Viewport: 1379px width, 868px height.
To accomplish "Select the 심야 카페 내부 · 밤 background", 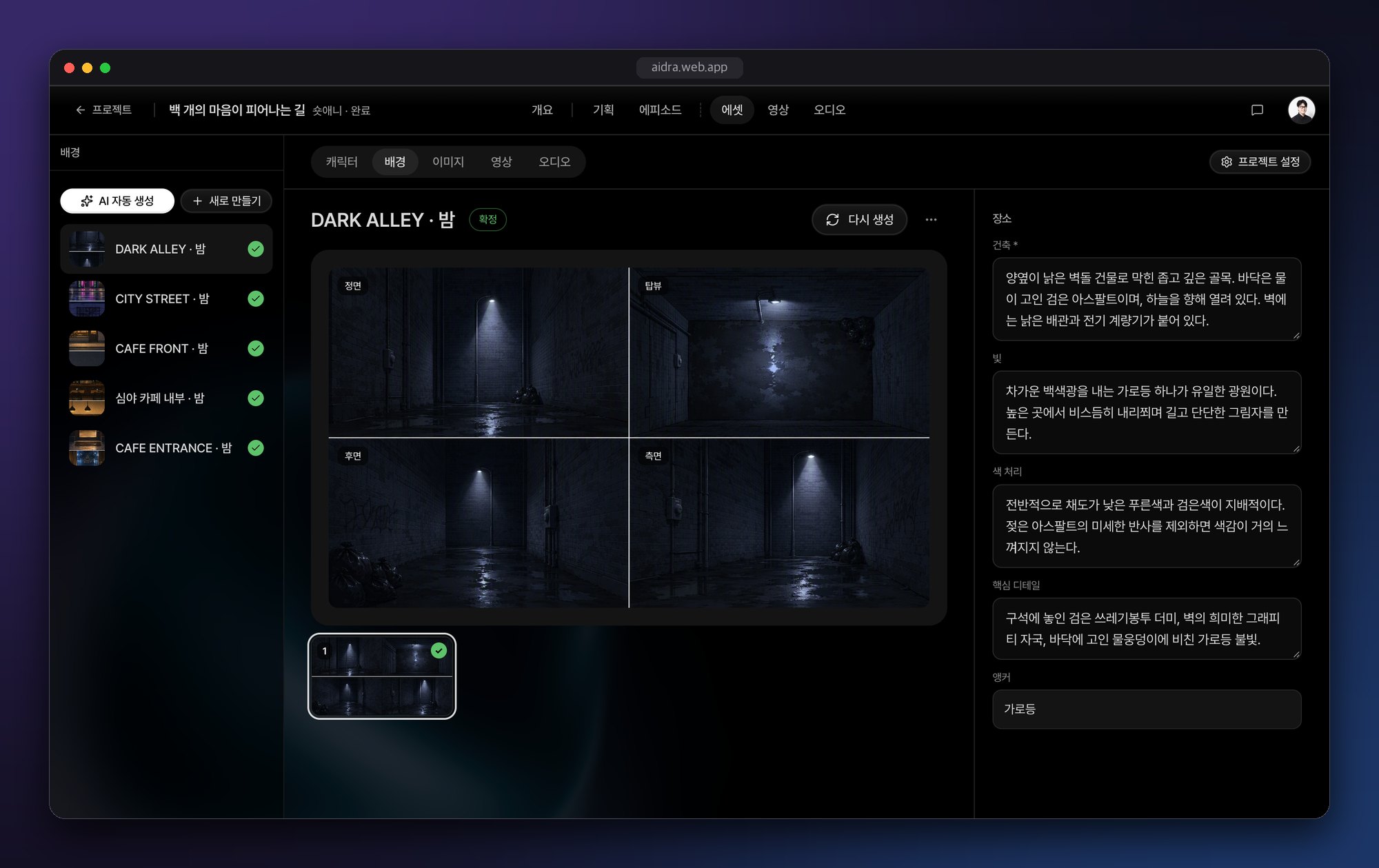I will (x=166, y=398).
